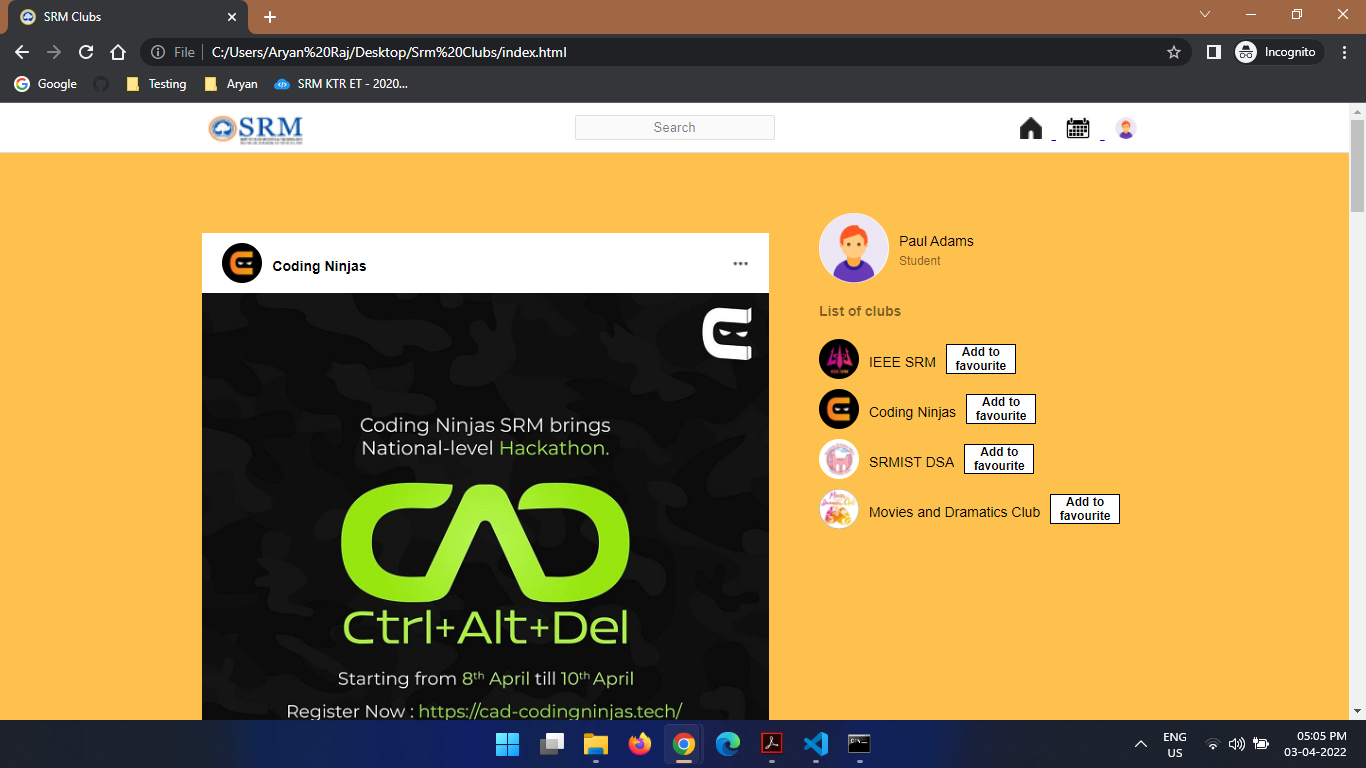The height and width of the screenshot is (768, 1366).
Task: Open the calendar icon in the navbar
Action: click(x=1078, y=127)
